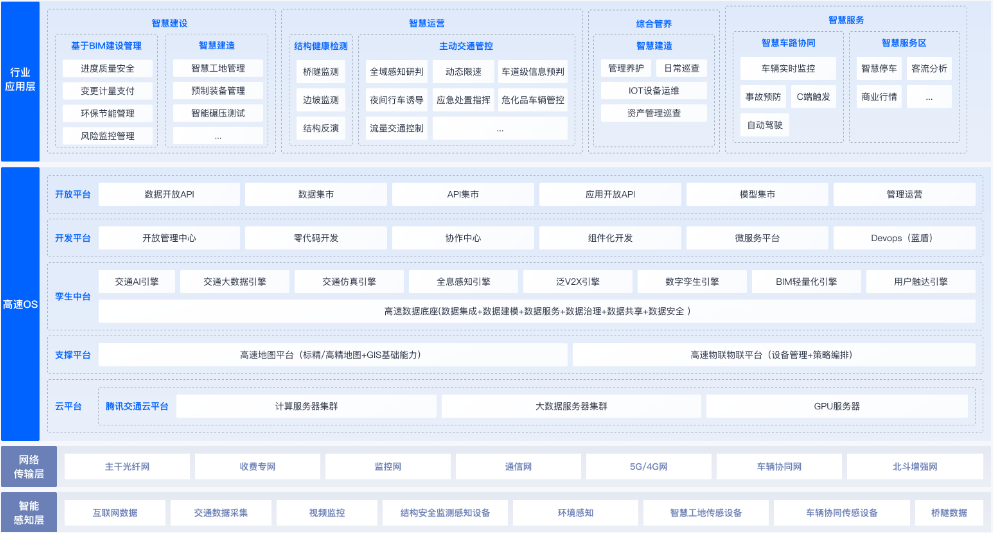This screenshot has width=993, height=533.
Task: Select the '结构安全监测感知设备' box
Action: (x=445, y=513)
